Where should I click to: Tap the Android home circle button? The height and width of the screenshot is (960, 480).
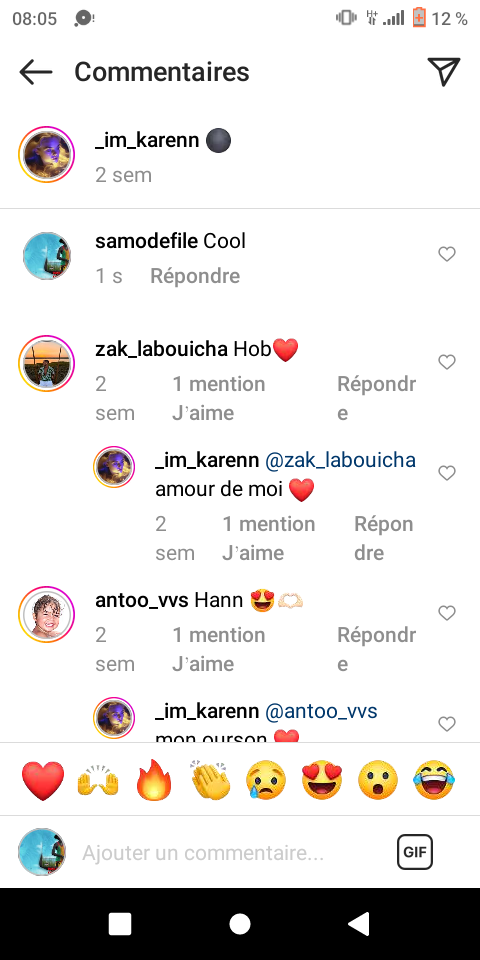pyautogui.click(x=239, y=923)
